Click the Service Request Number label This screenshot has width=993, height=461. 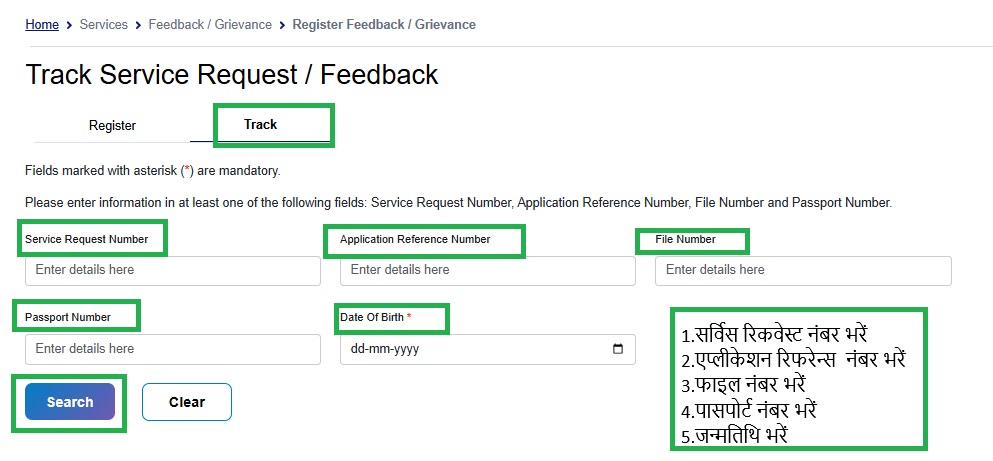(x=86, y=240)
